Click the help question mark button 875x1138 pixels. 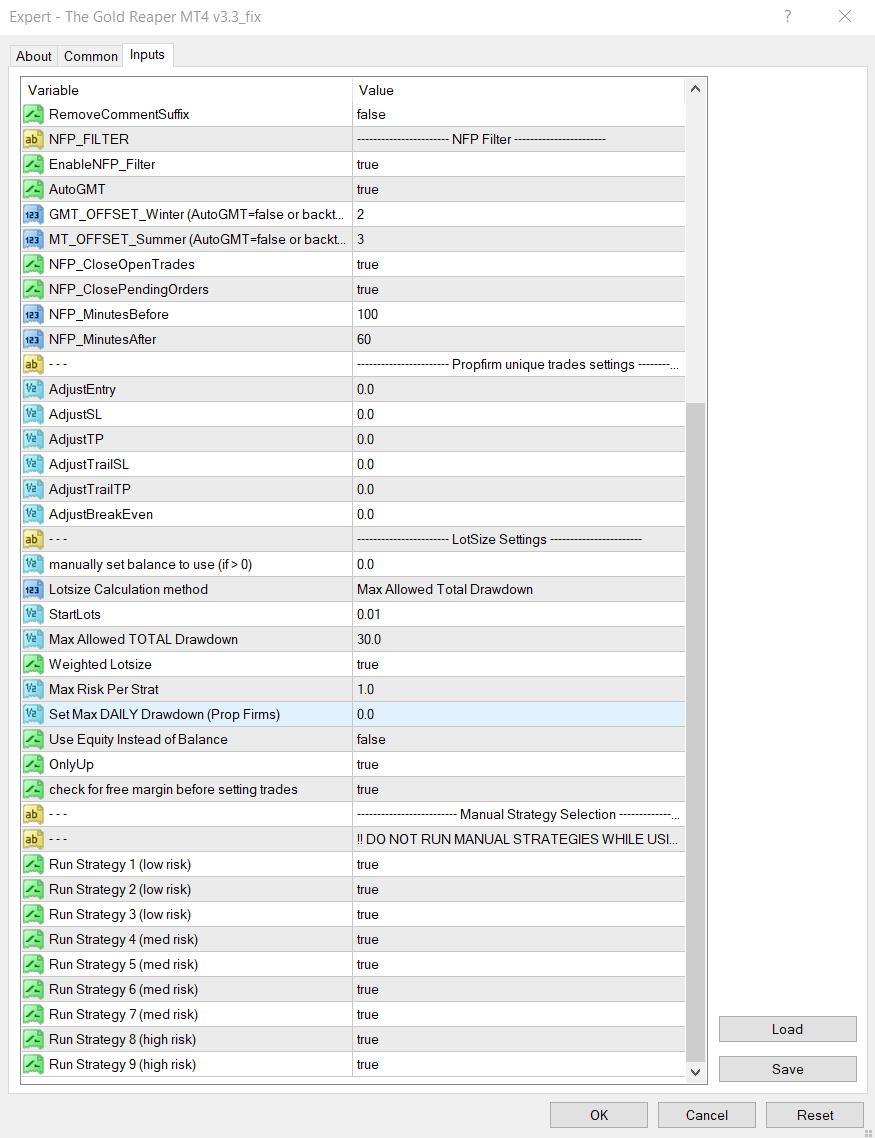[788, 16]
